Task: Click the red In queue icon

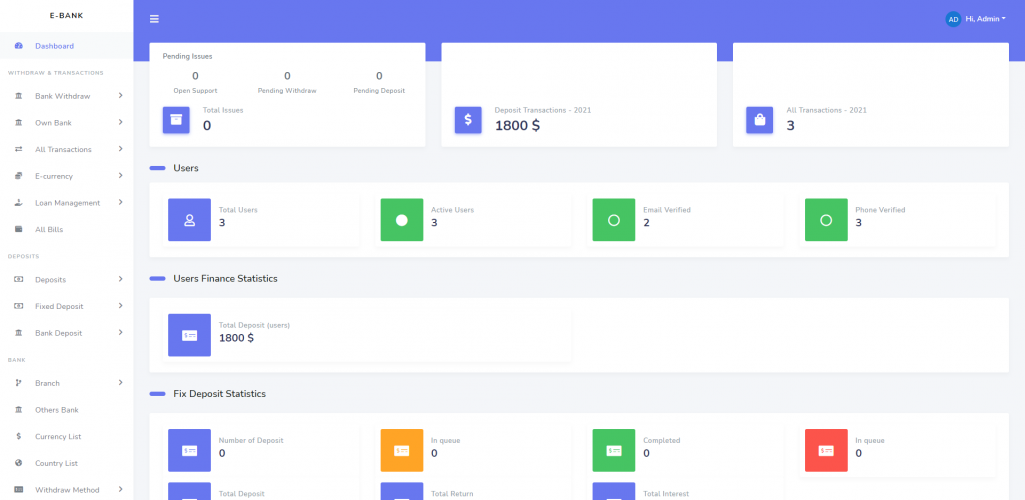Action: pyautogui.click(x=826, y=450)
